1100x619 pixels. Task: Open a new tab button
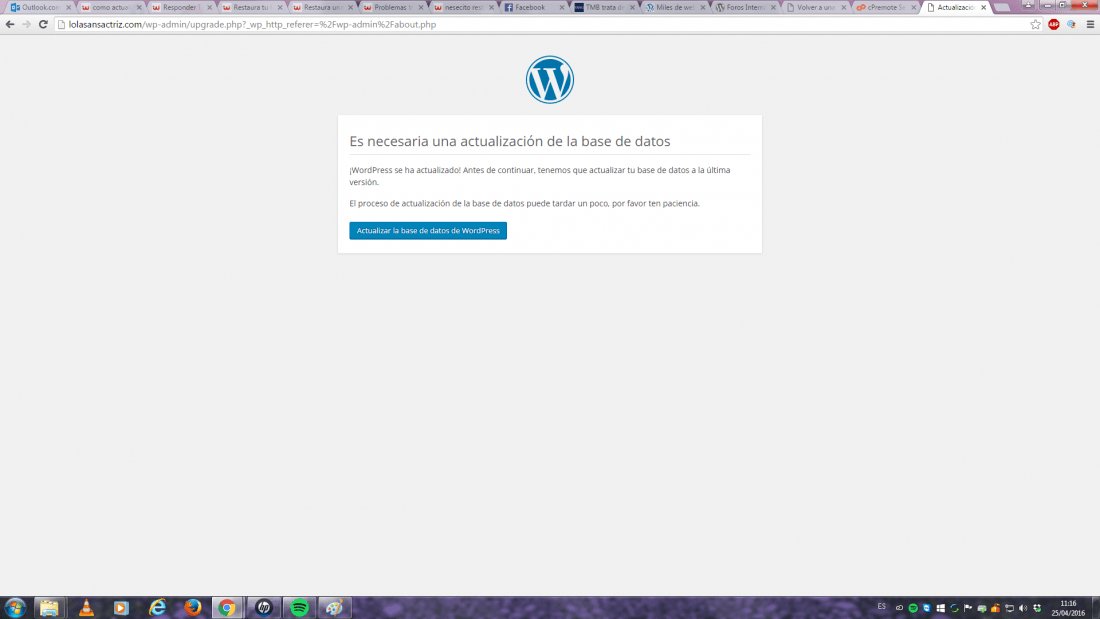1002,7
